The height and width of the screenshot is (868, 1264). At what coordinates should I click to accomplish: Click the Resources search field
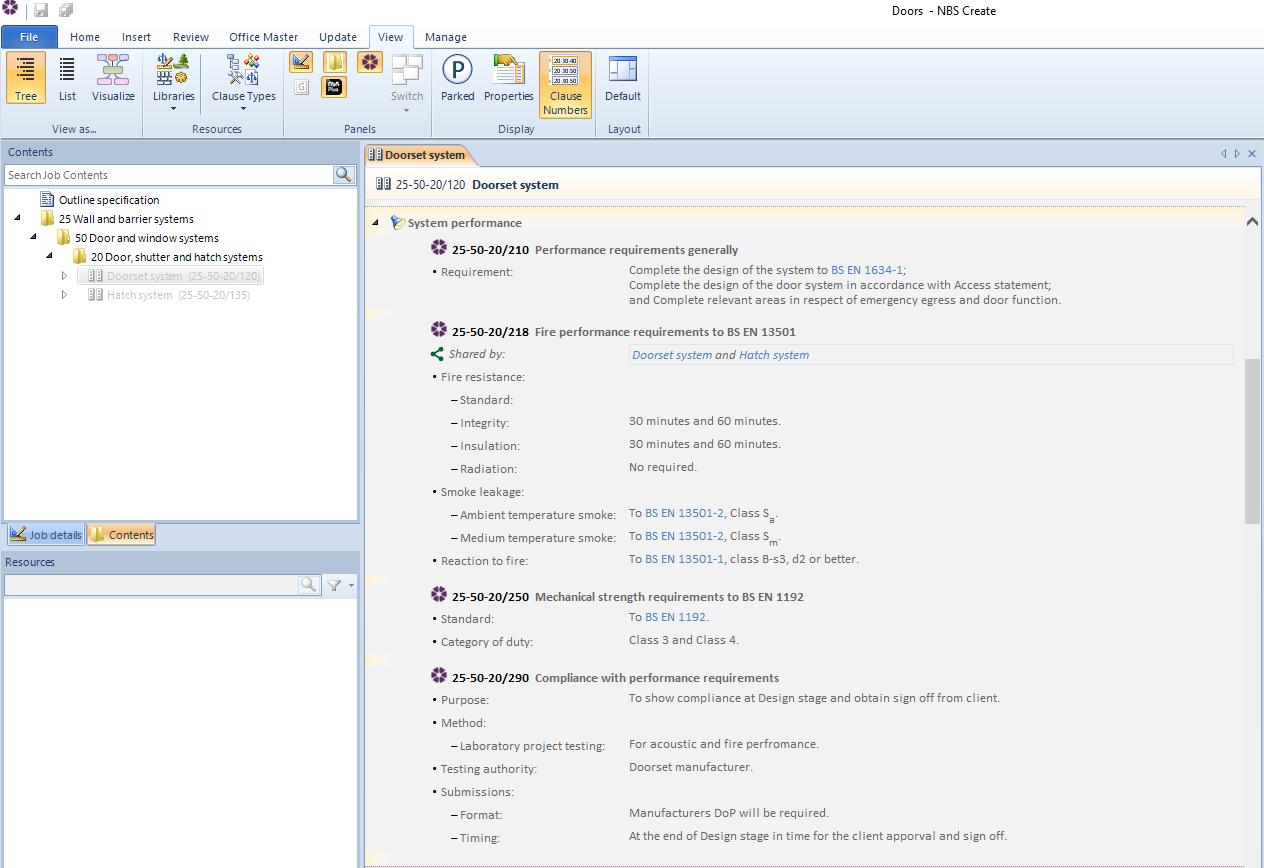click(x=151, y=585)
